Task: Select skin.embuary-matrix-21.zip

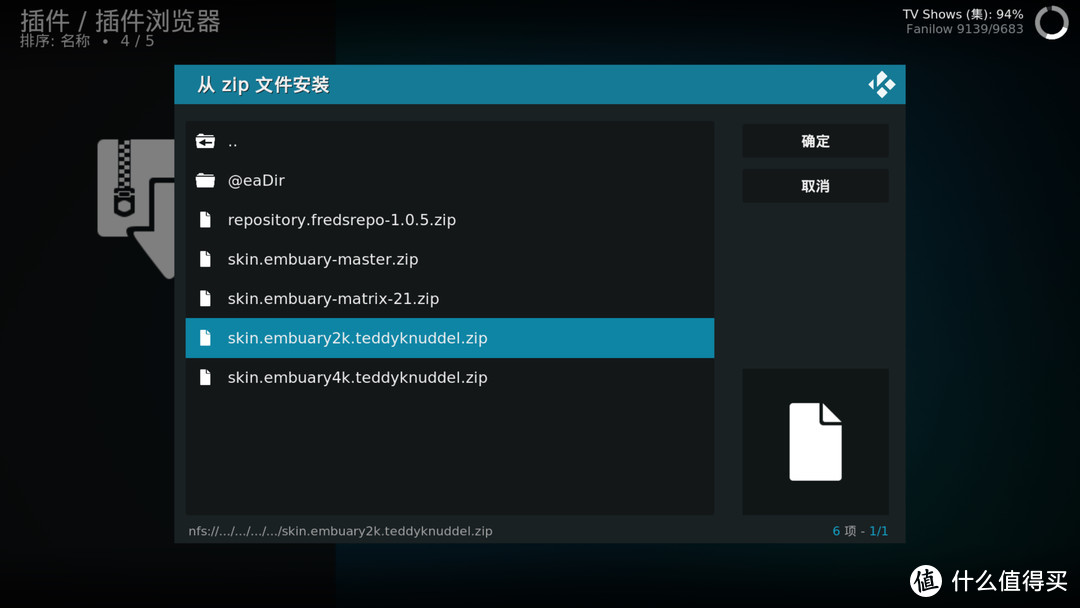Action: 450,298
